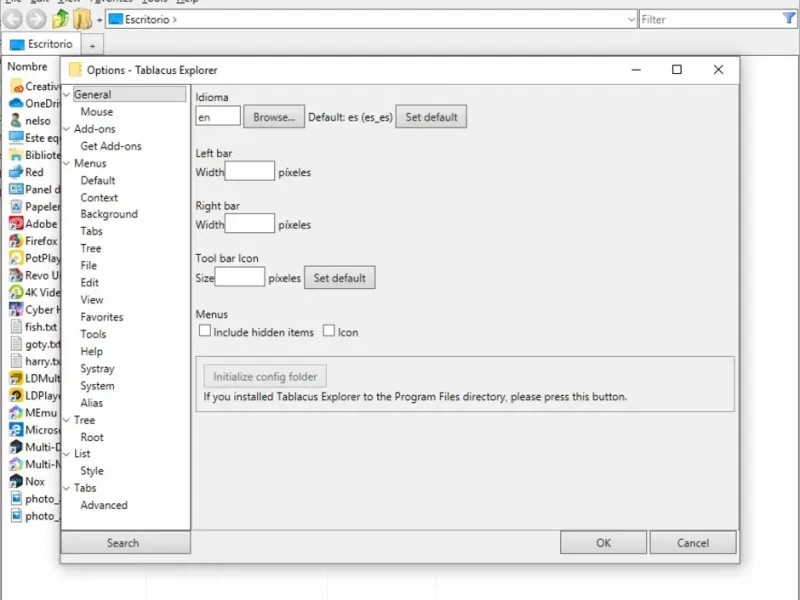The image size is (800, 600).
Task: Select the LDMultiPlayer shortcut icon
Action: click(x=16, y=378)
